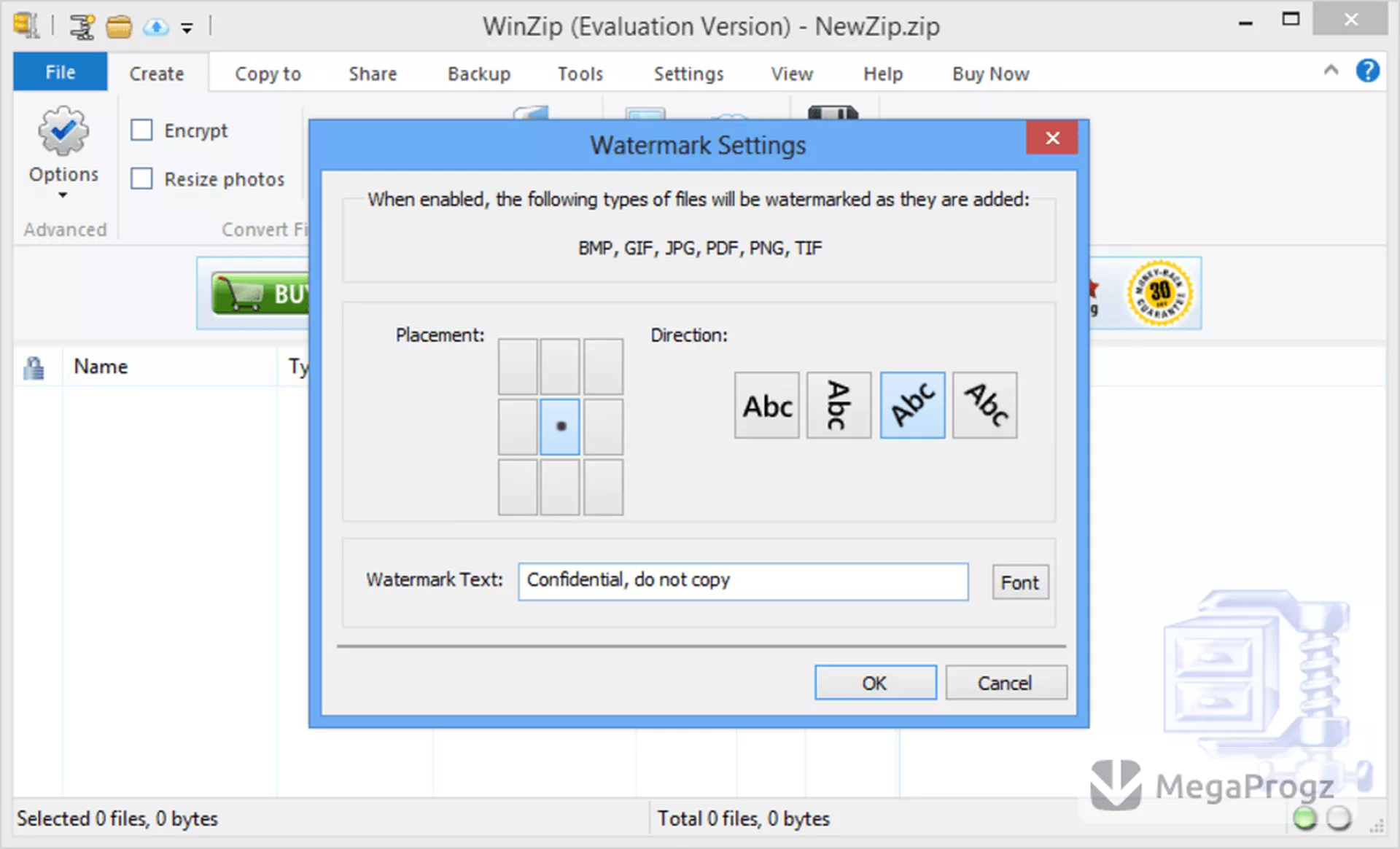Click the lock column header icon
This screenshot has width=1400, height=849.
(x=34, y=367)
